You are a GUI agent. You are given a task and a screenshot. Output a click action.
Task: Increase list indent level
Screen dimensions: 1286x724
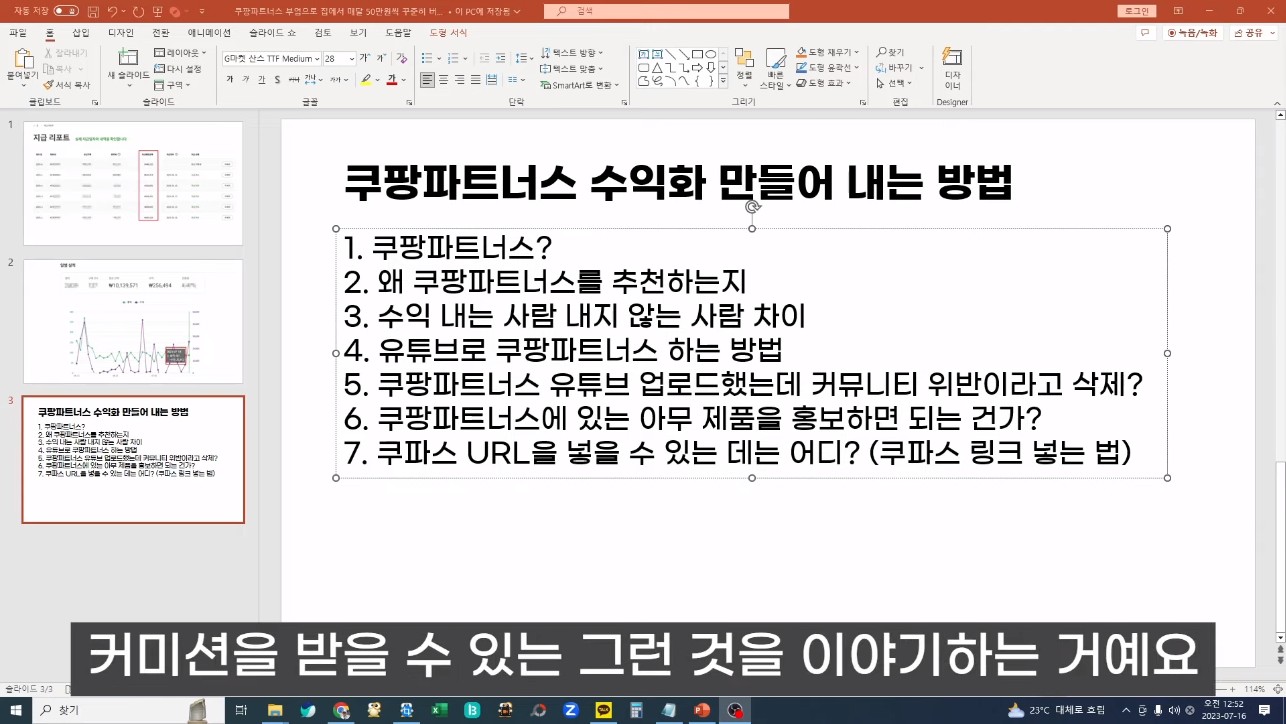click(501, 59)
